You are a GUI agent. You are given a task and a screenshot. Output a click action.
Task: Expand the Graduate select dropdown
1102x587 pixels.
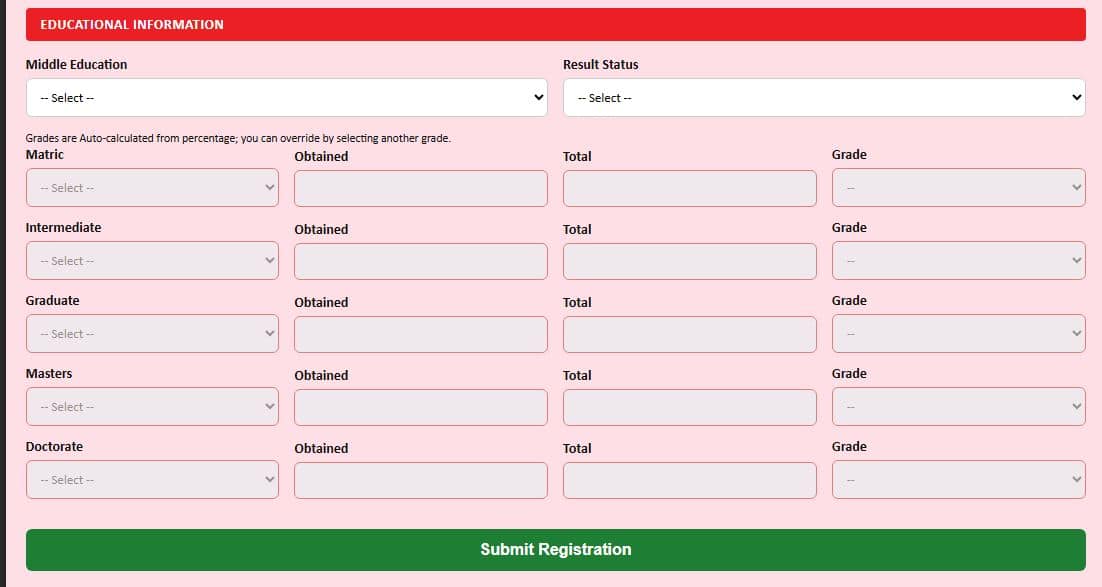tap(153, 334)
